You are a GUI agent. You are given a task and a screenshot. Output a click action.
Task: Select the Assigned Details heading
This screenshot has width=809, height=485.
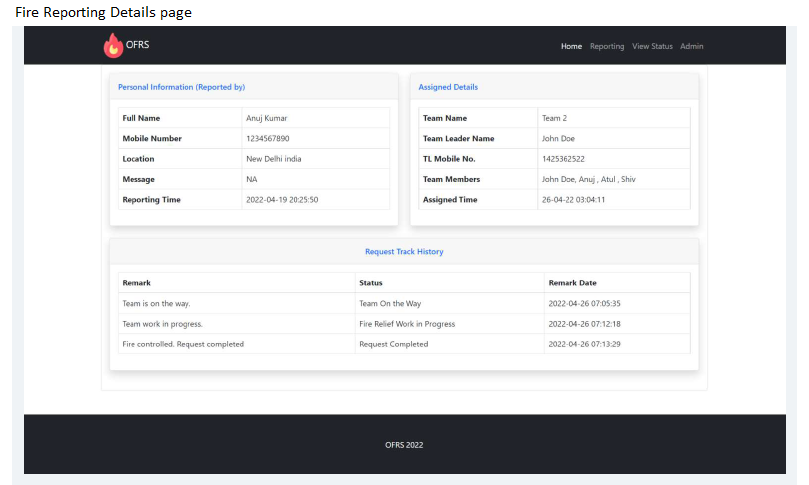point(448,87)
